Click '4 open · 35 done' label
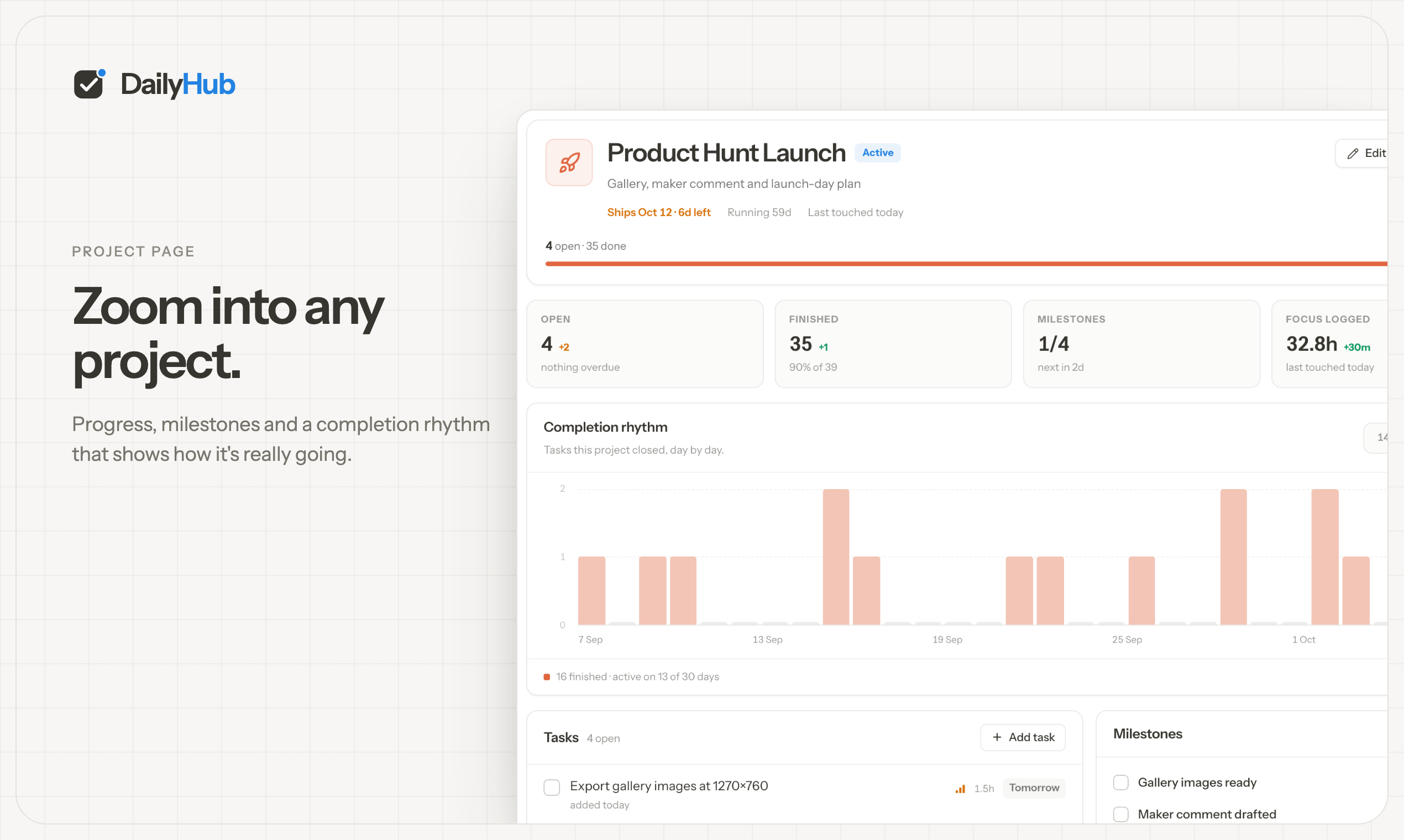 (x=585, y=246)
